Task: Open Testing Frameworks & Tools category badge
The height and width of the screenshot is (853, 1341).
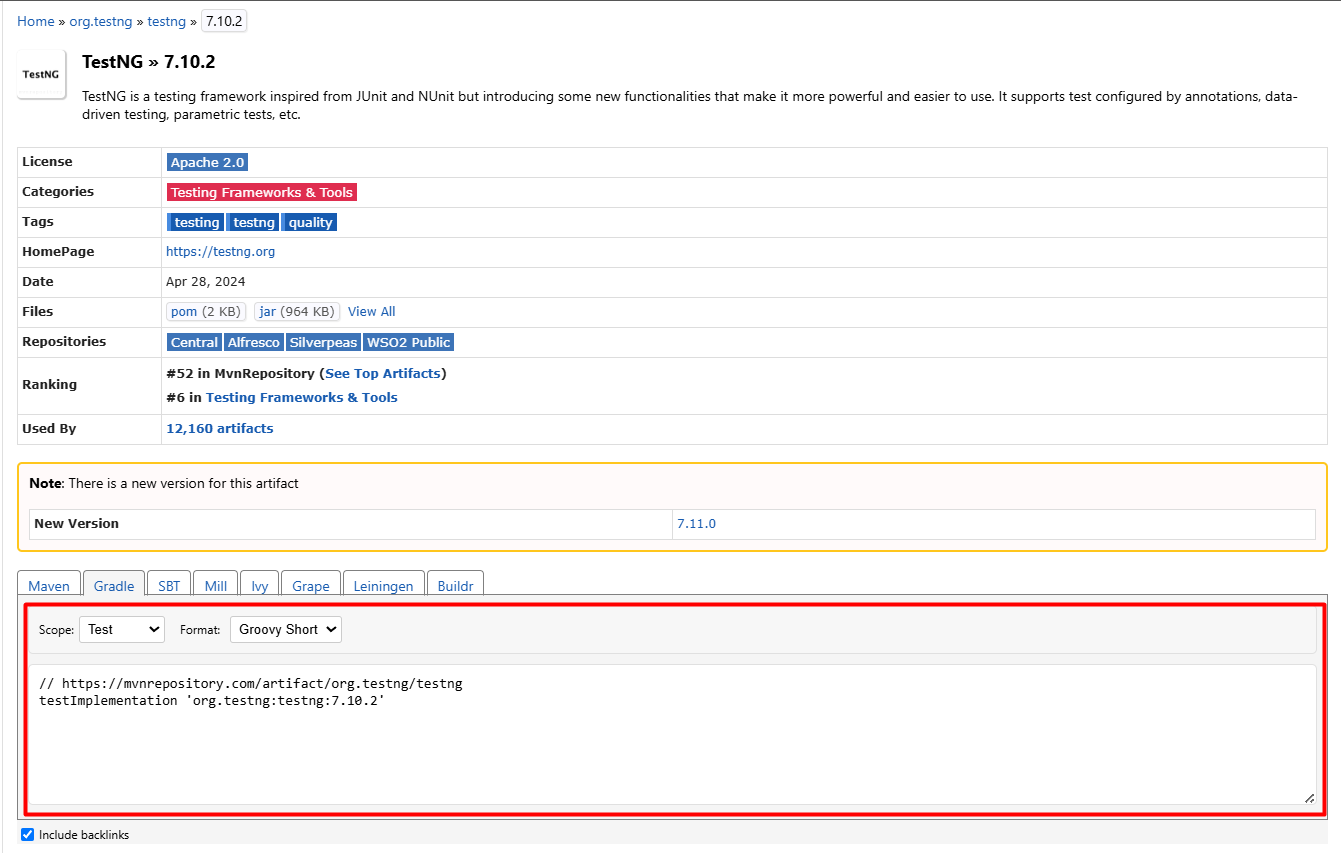Action: tap(262, 192)
